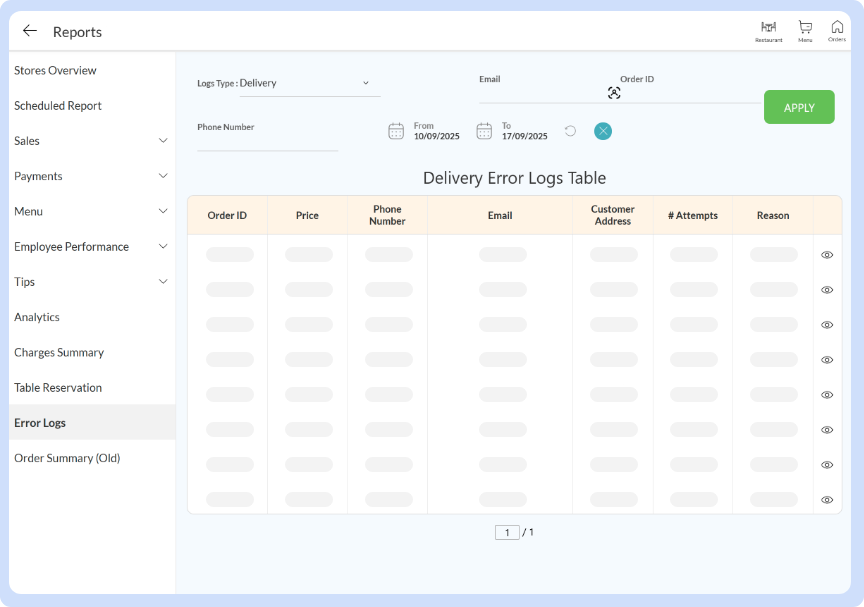This screenshot has width=864, height=607.
Task: Reveal the fourth row's error reason
Action: 827,359
